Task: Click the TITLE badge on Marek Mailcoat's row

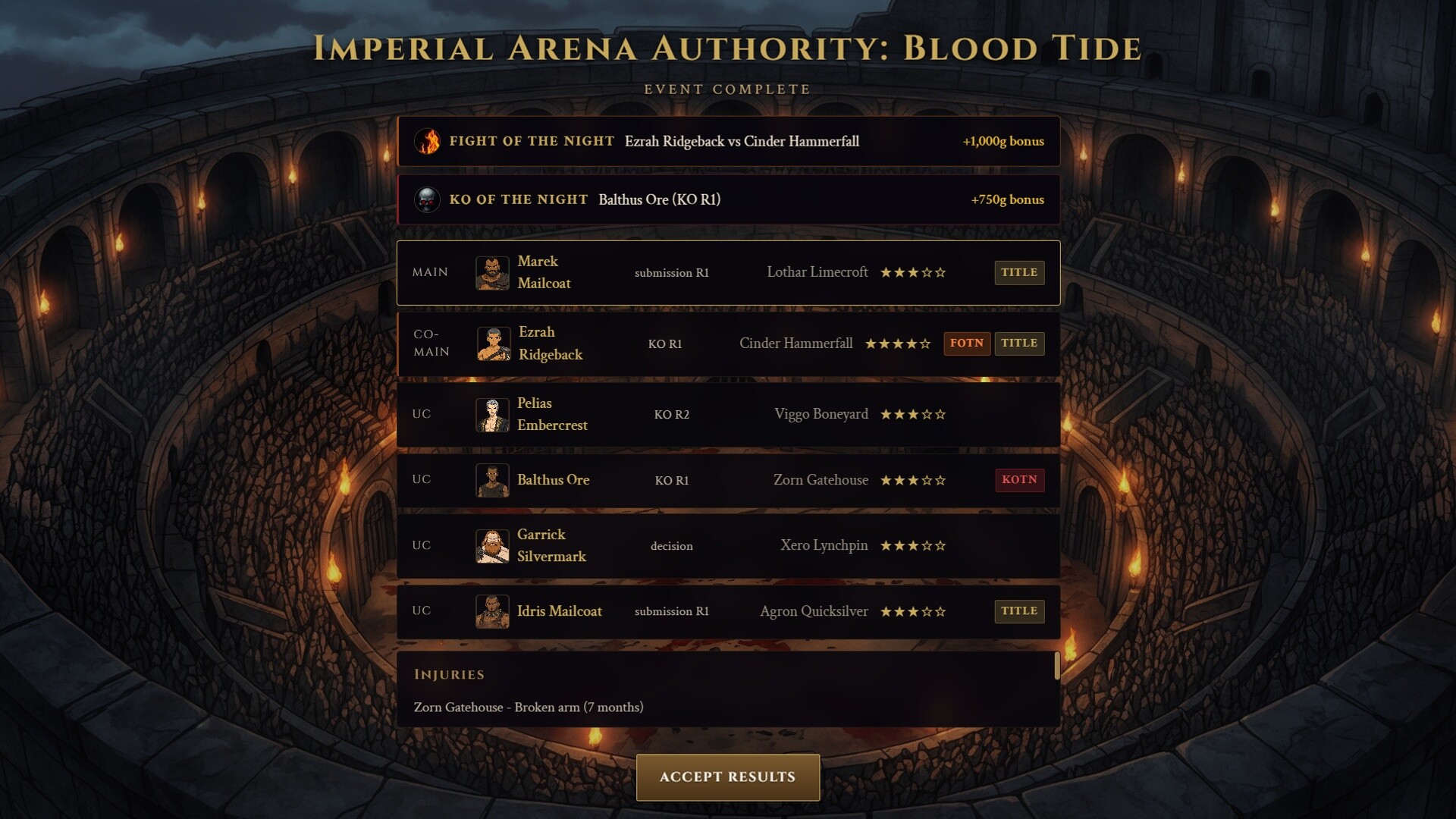Action: (x=1019, y=272)
